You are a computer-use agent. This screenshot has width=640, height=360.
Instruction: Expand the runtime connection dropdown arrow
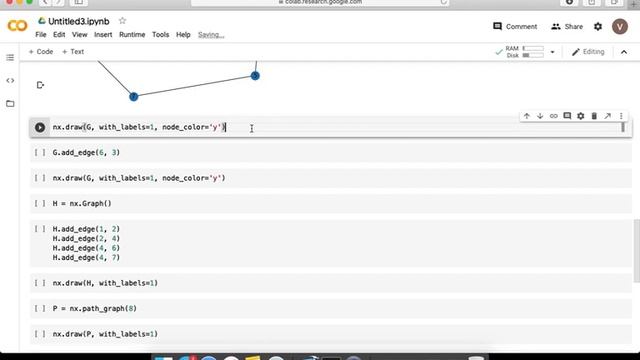click(552, 52)
